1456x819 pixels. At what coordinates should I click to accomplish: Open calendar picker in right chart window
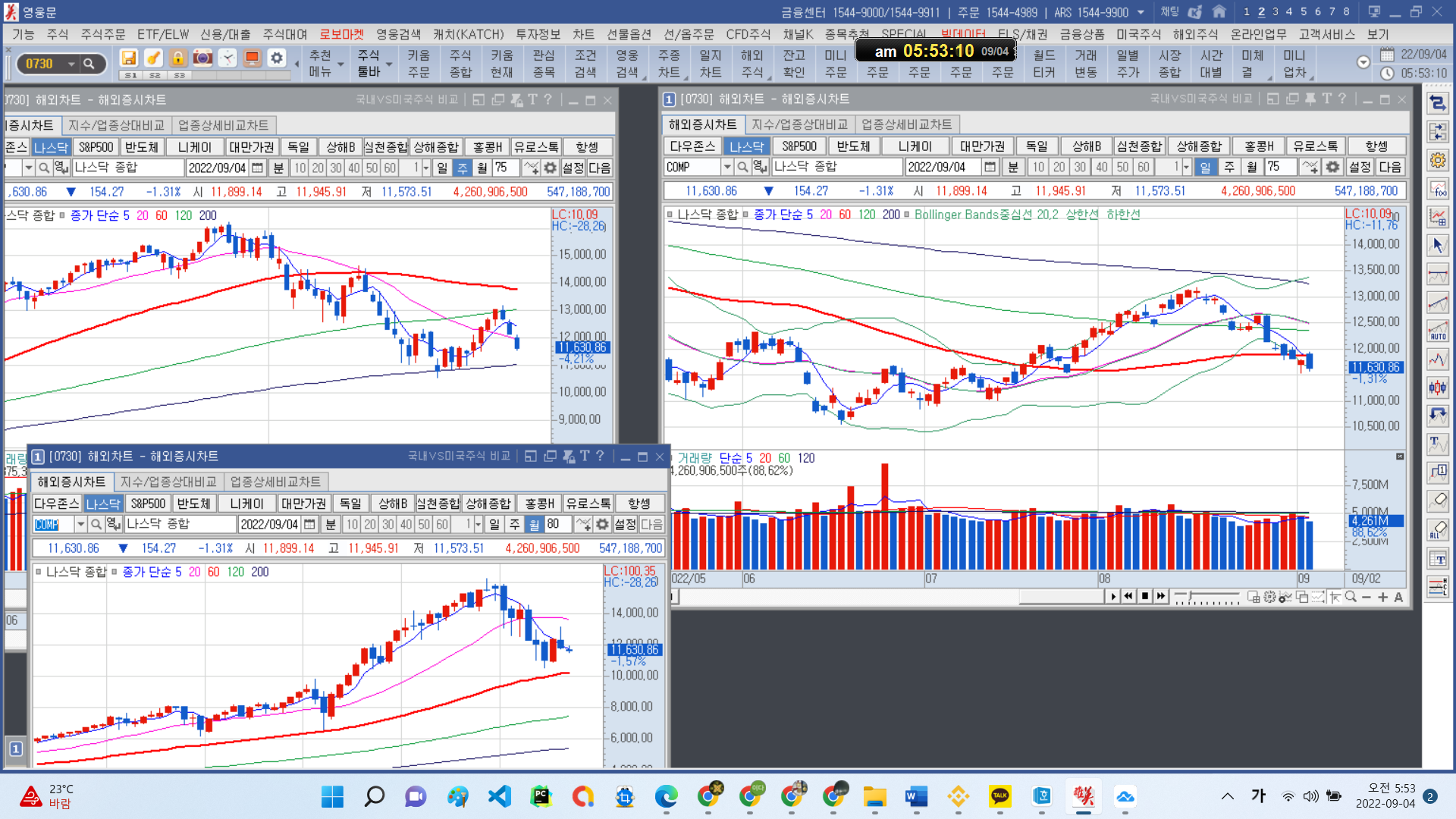[990, 167]
